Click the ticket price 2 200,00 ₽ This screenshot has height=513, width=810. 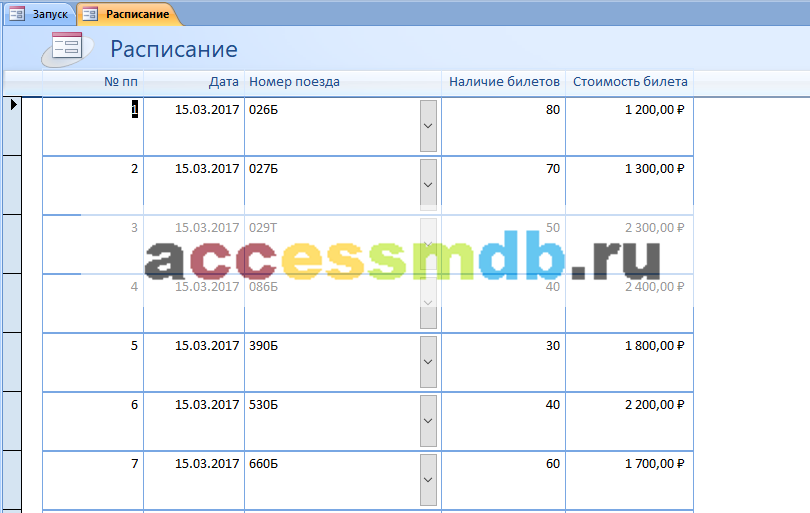pyautogui.click(x=655, y=405)
